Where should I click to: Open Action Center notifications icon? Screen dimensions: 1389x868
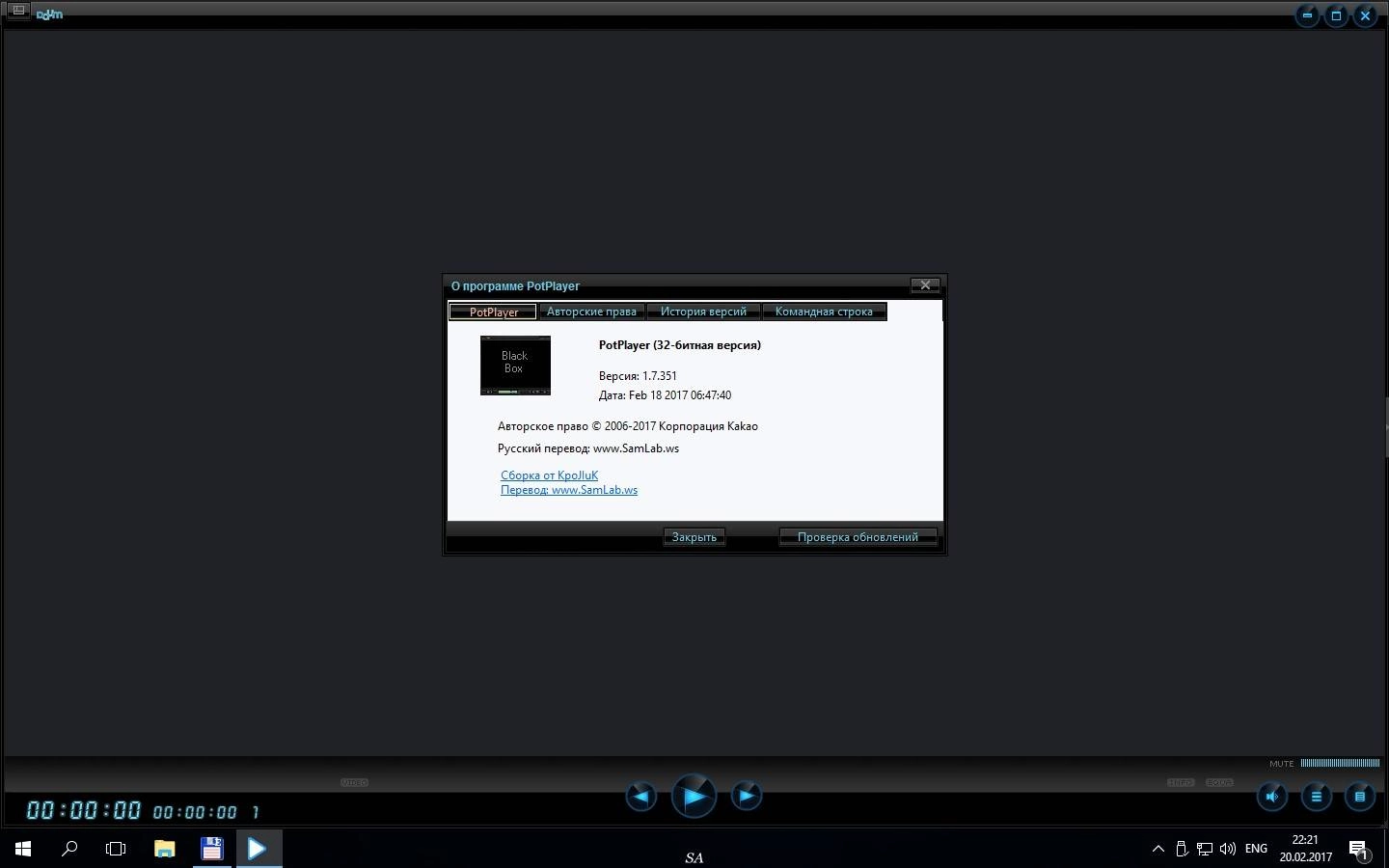(1359, 850)
